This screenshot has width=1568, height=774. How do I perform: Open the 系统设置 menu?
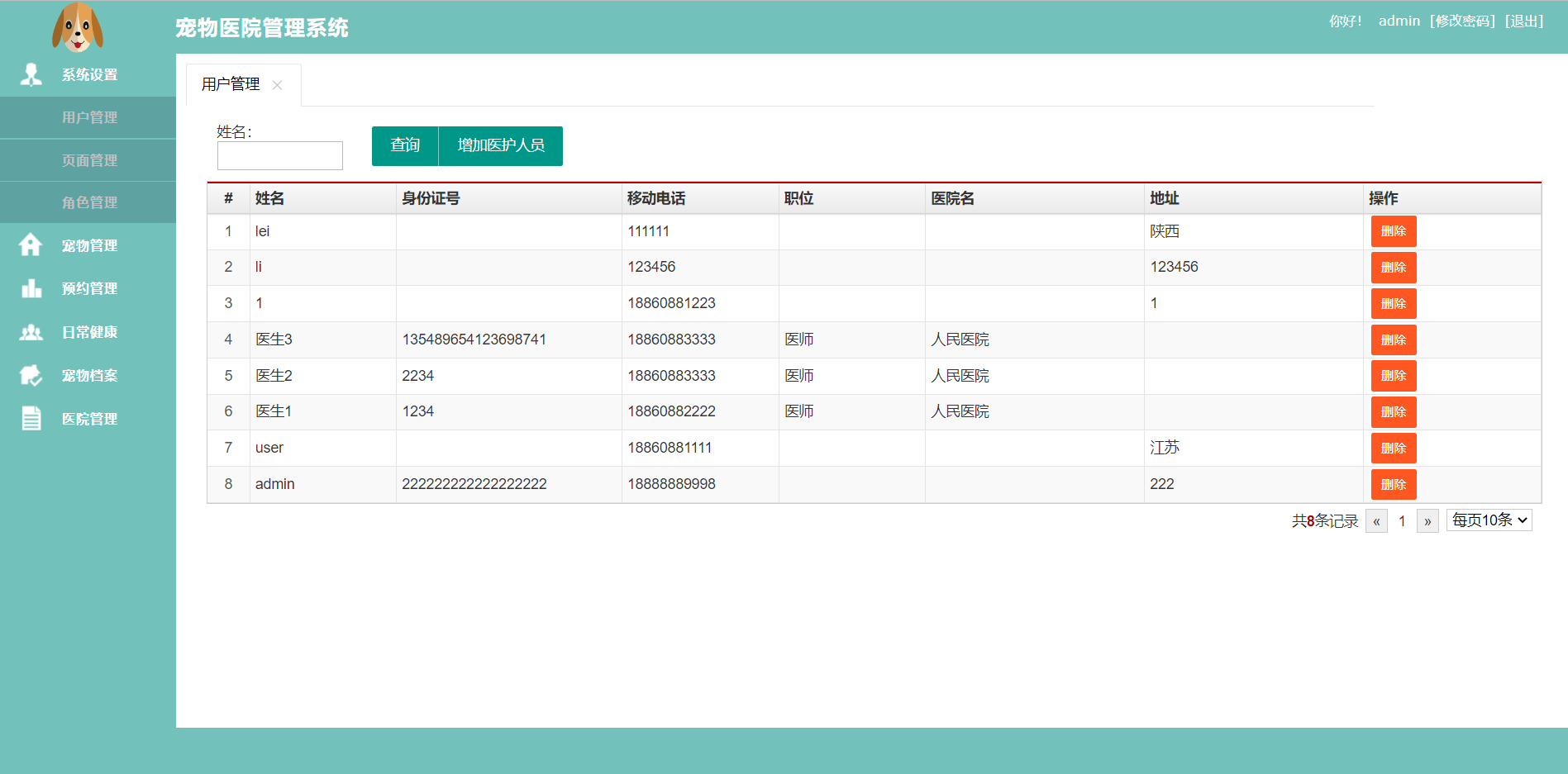(88, 75)
